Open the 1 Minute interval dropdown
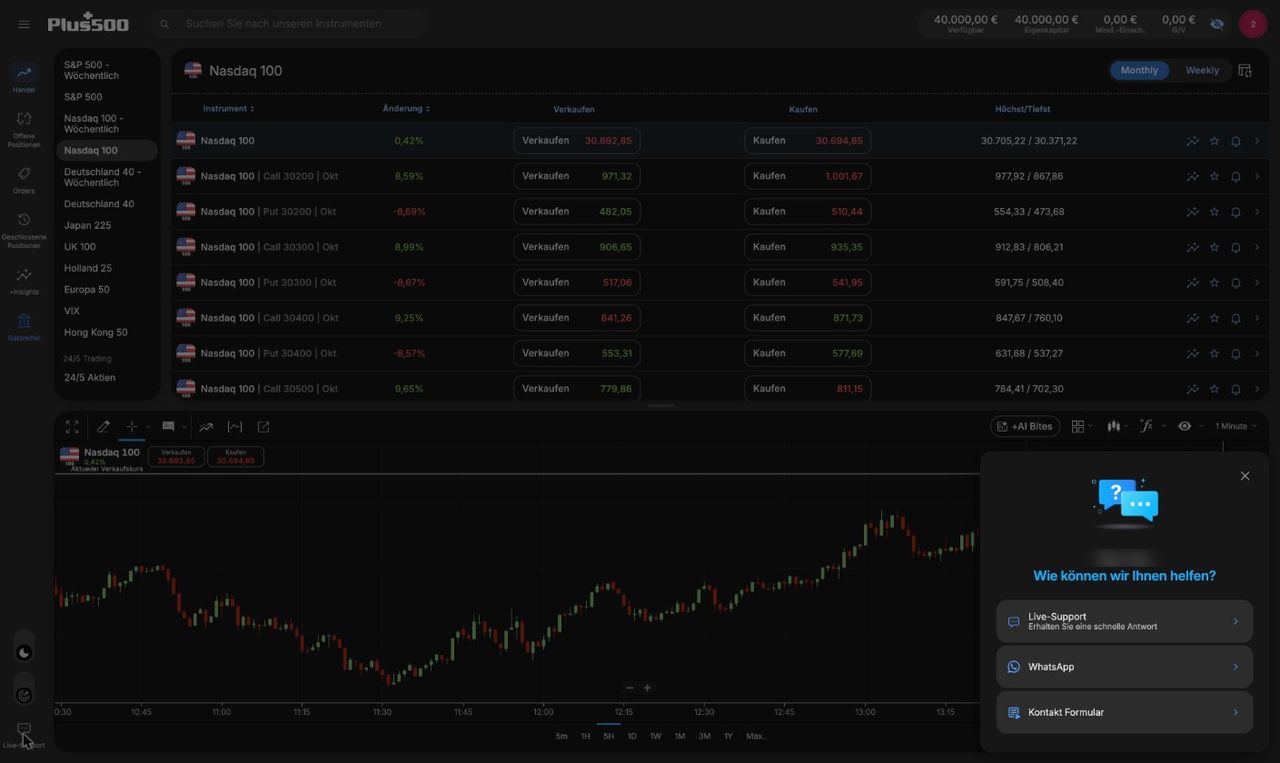Viewport: 1280px width, 763px height. [x=1236, y=426]
